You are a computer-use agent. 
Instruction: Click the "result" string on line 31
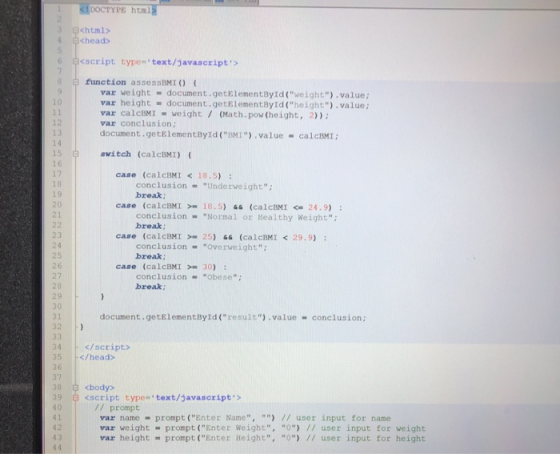pyautogui.click(x=242, y=318)
